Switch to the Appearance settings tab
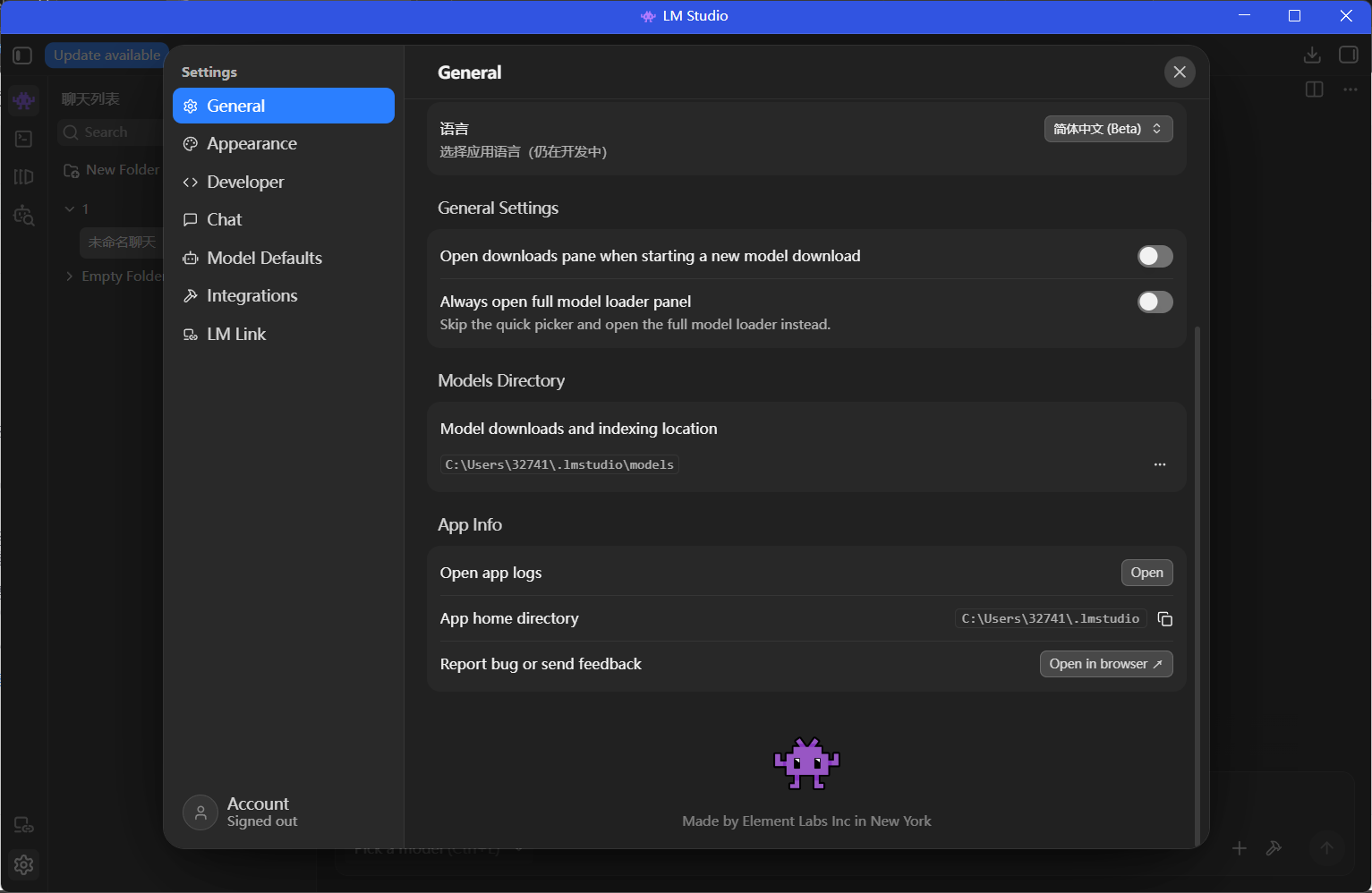The height and width of the screenshot is (893, 1372). coord(284,144)
